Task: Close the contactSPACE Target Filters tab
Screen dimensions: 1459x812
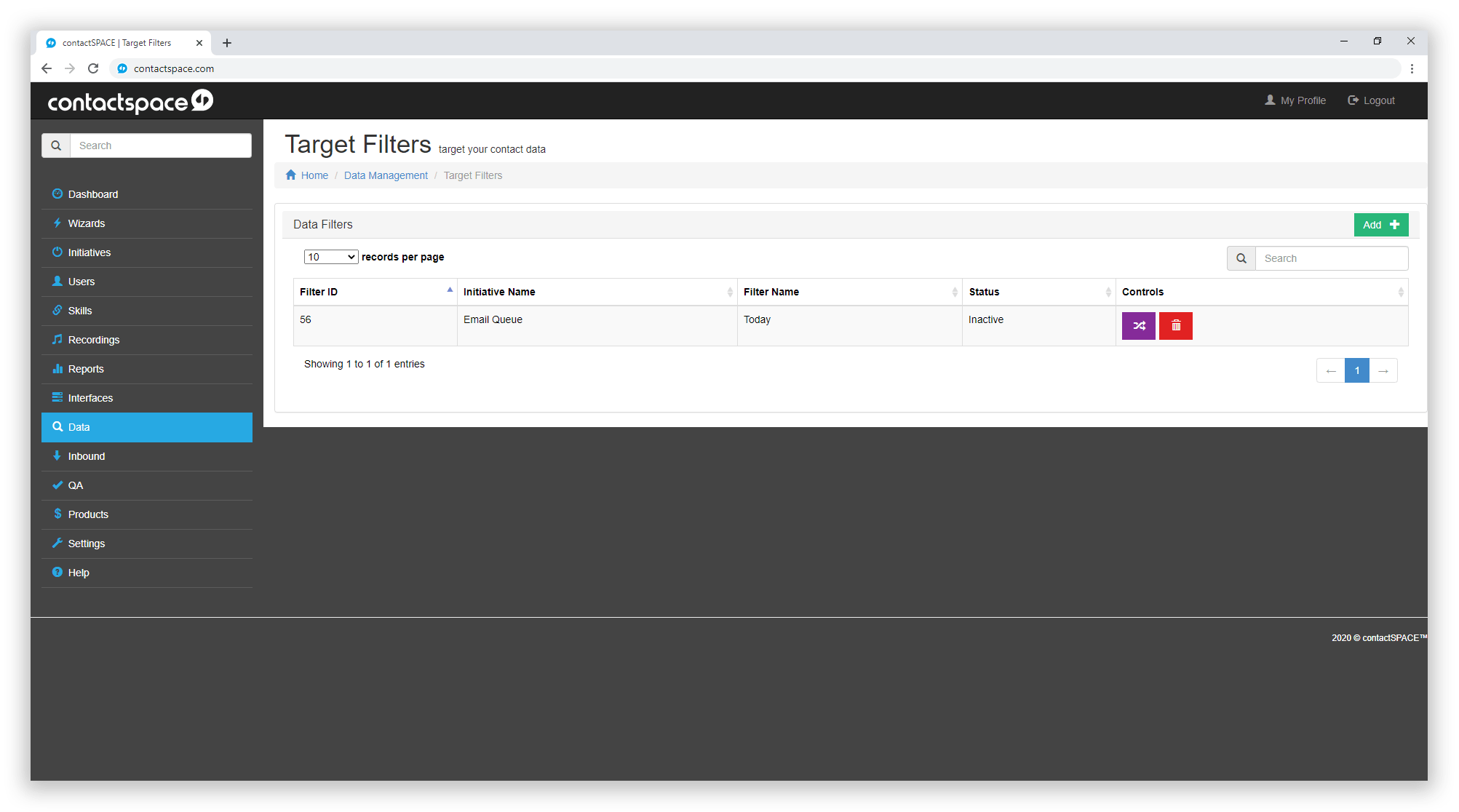Action: pos(199,43)
